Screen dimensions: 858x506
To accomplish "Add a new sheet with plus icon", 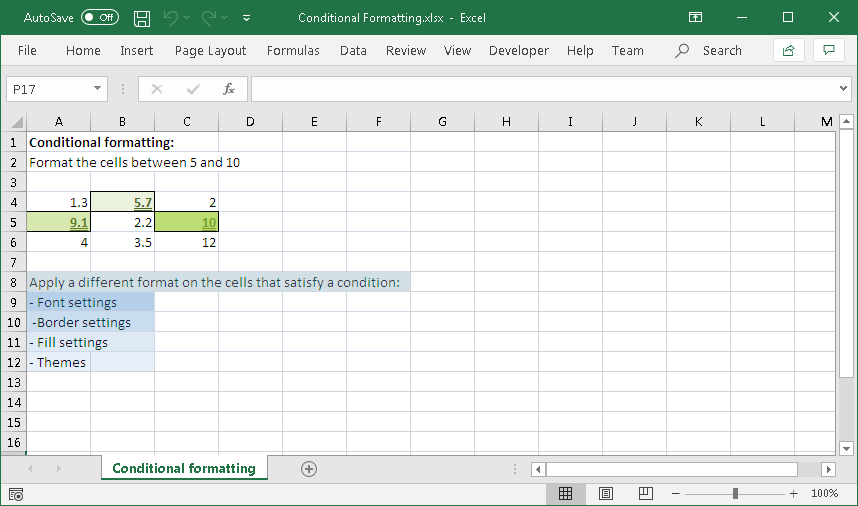I will pos(309,469).
